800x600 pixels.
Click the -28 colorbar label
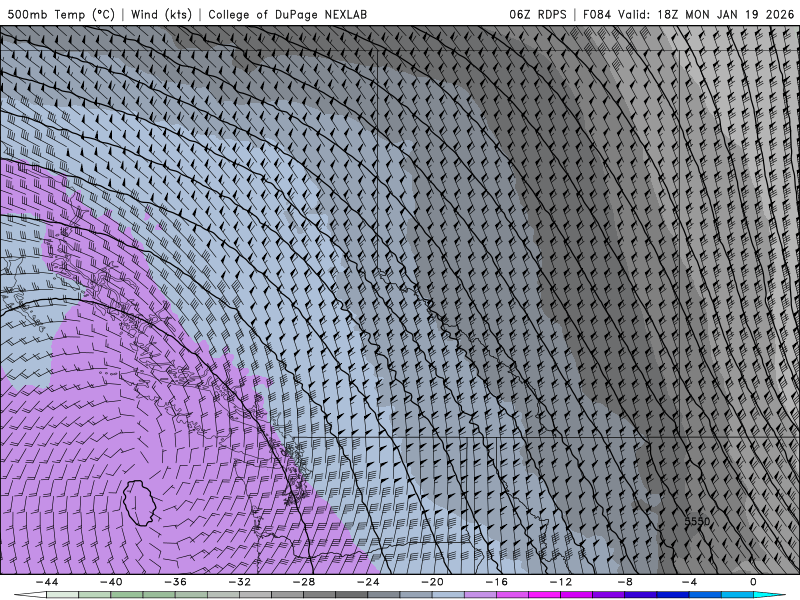304,582
